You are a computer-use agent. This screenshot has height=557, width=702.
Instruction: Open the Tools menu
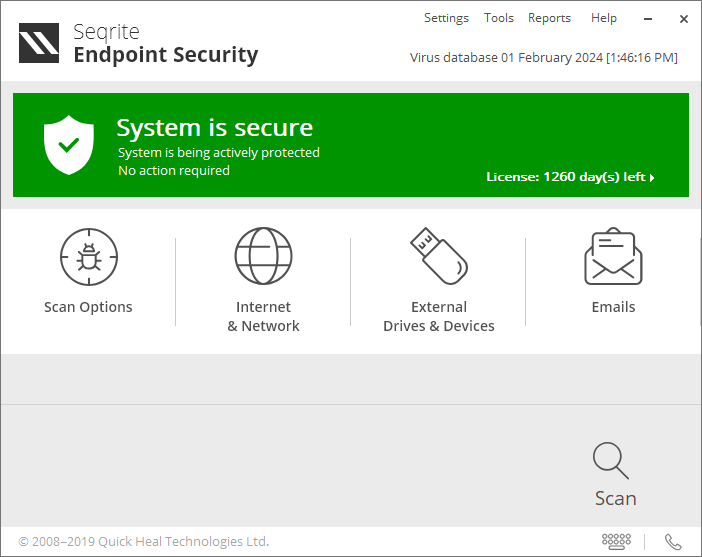(x=498, y=18)
